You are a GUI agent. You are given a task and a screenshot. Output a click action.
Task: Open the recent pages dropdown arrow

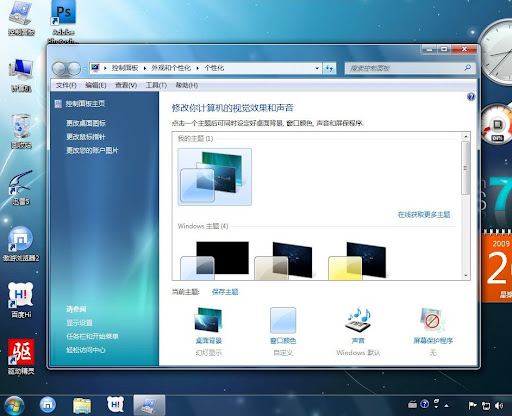[x=85, y=69]
